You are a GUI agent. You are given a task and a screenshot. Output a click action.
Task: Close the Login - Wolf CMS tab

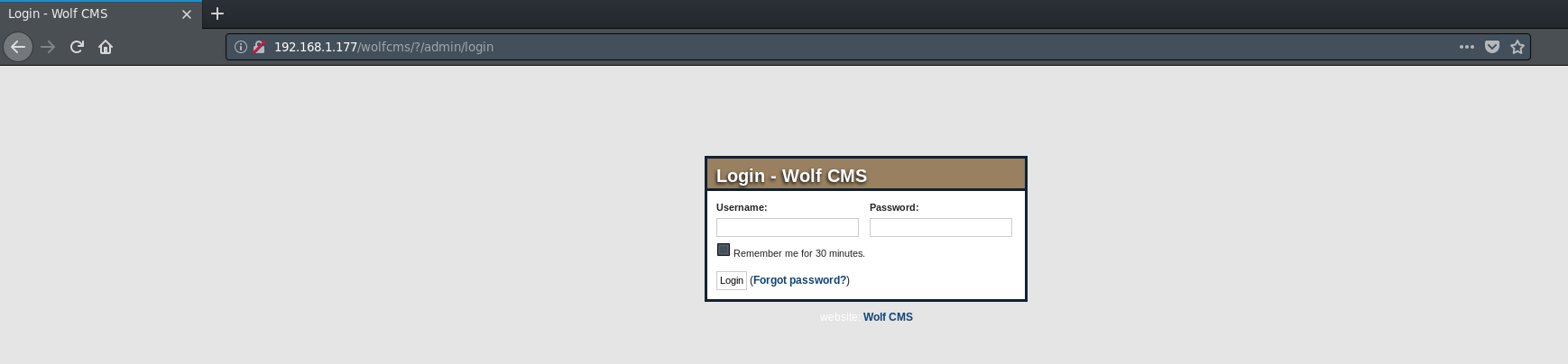click(187, 14)
